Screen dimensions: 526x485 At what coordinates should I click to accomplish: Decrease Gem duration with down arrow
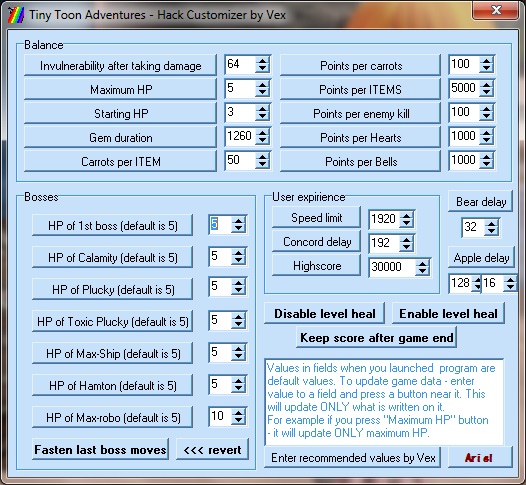262,141
